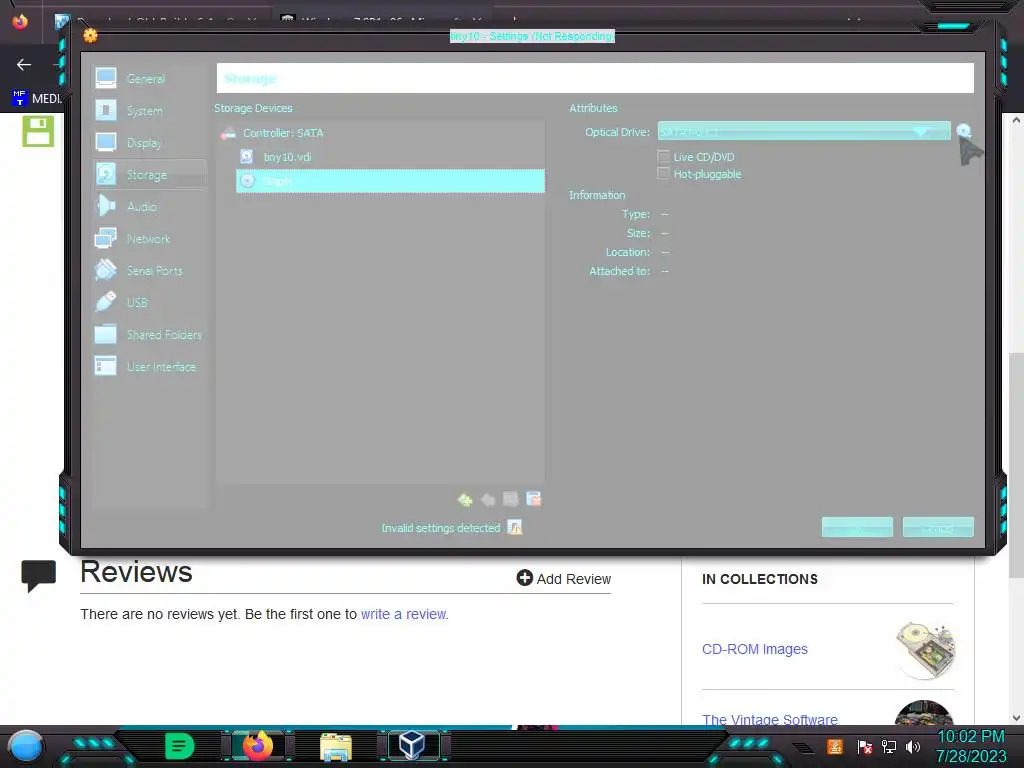Click the add attachment icon below storage tree

(511, 500)
